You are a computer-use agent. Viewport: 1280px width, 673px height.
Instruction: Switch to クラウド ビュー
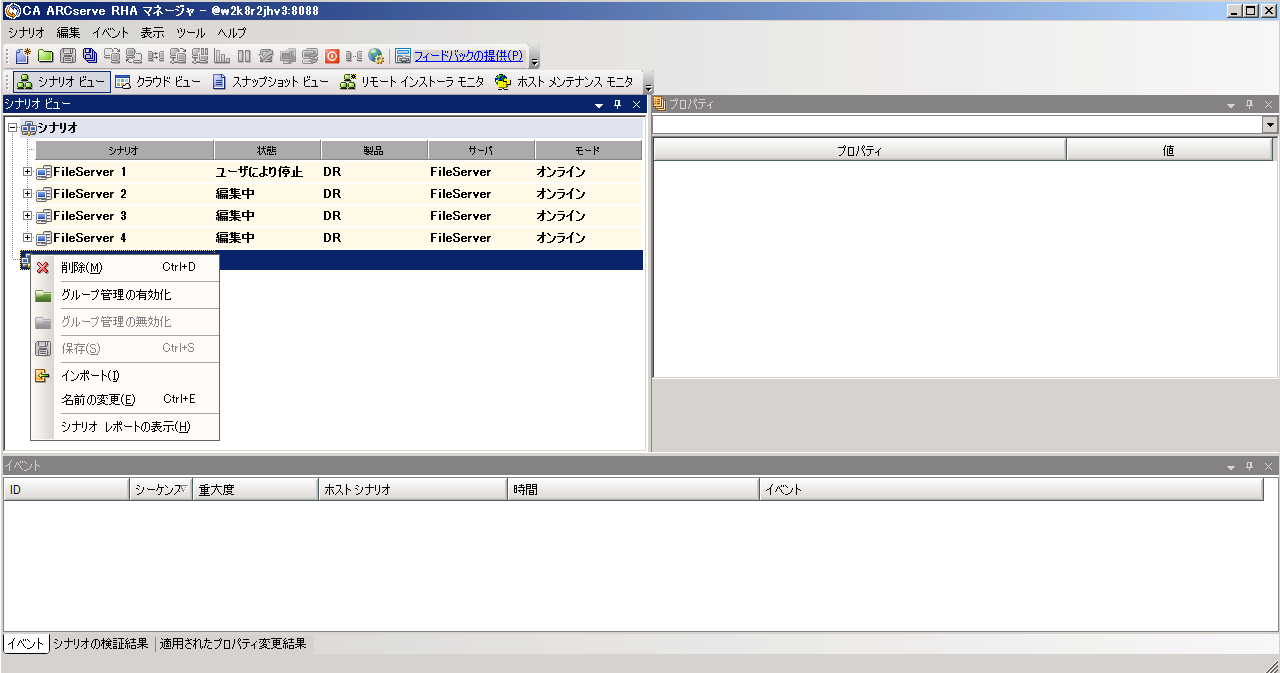click(x=158, y=82)
